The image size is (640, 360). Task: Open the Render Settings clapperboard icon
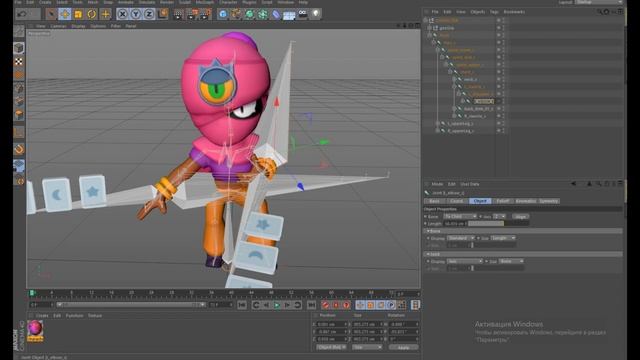(206, 15)
